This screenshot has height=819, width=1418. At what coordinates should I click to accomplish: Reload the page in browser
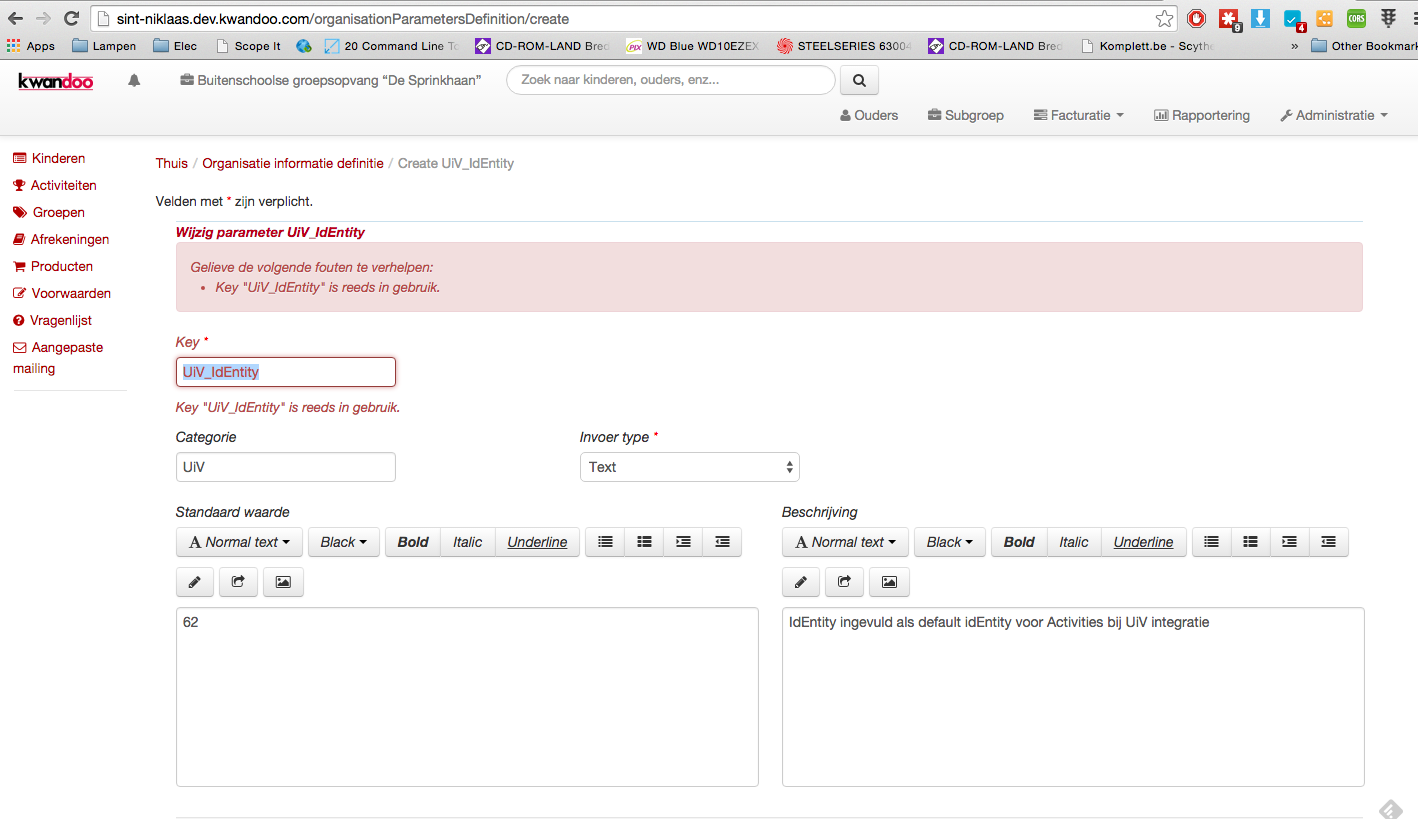pos(71,18)
